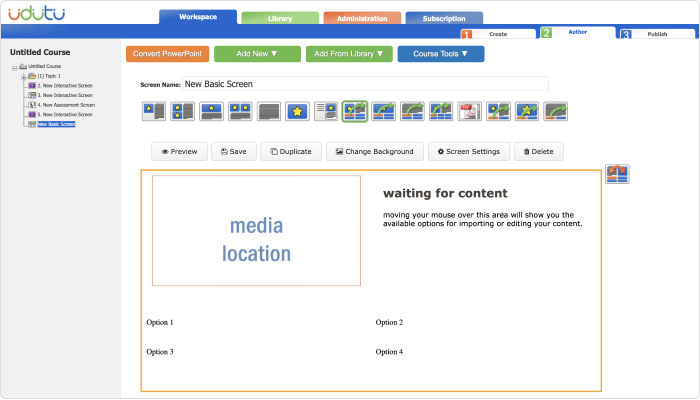Viewport: 700px width, 400px height.
Task: Preview the current screen
Action: tap(179, 152)
